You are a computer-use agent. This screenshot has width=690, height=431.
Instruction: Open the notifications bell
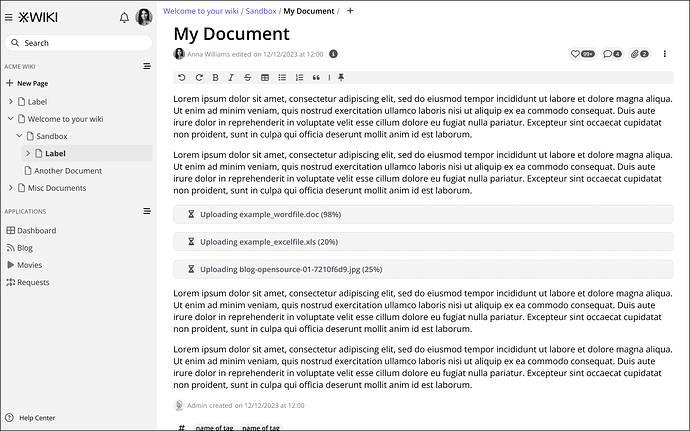(x=124, y=17)
